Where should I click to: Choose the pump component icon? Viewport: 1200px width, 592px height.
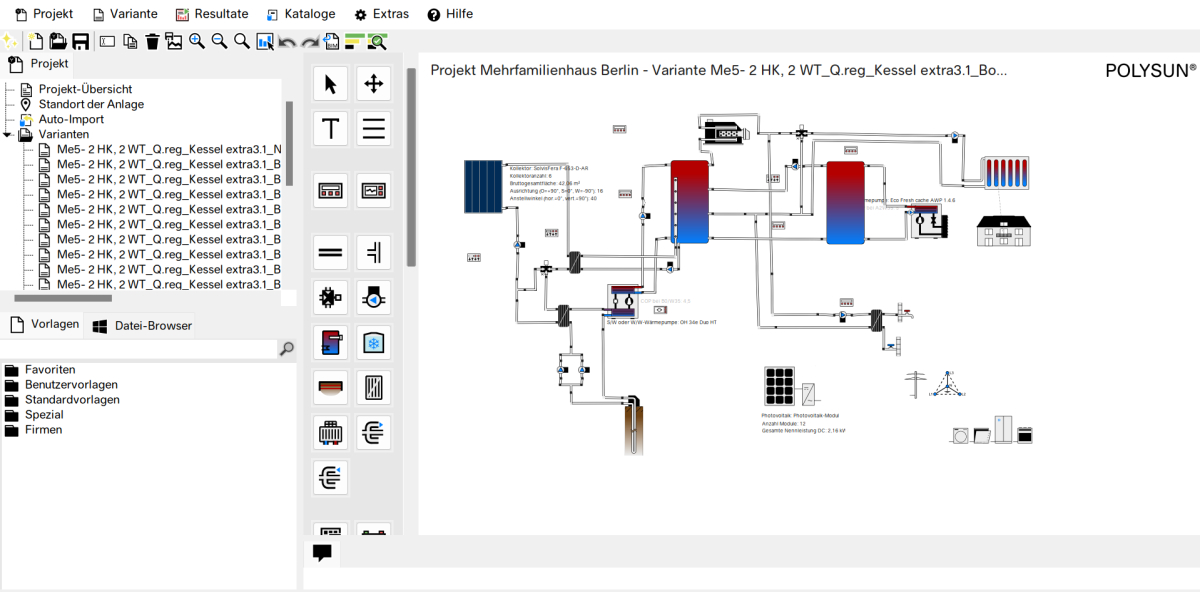click(x=374, y=297)
